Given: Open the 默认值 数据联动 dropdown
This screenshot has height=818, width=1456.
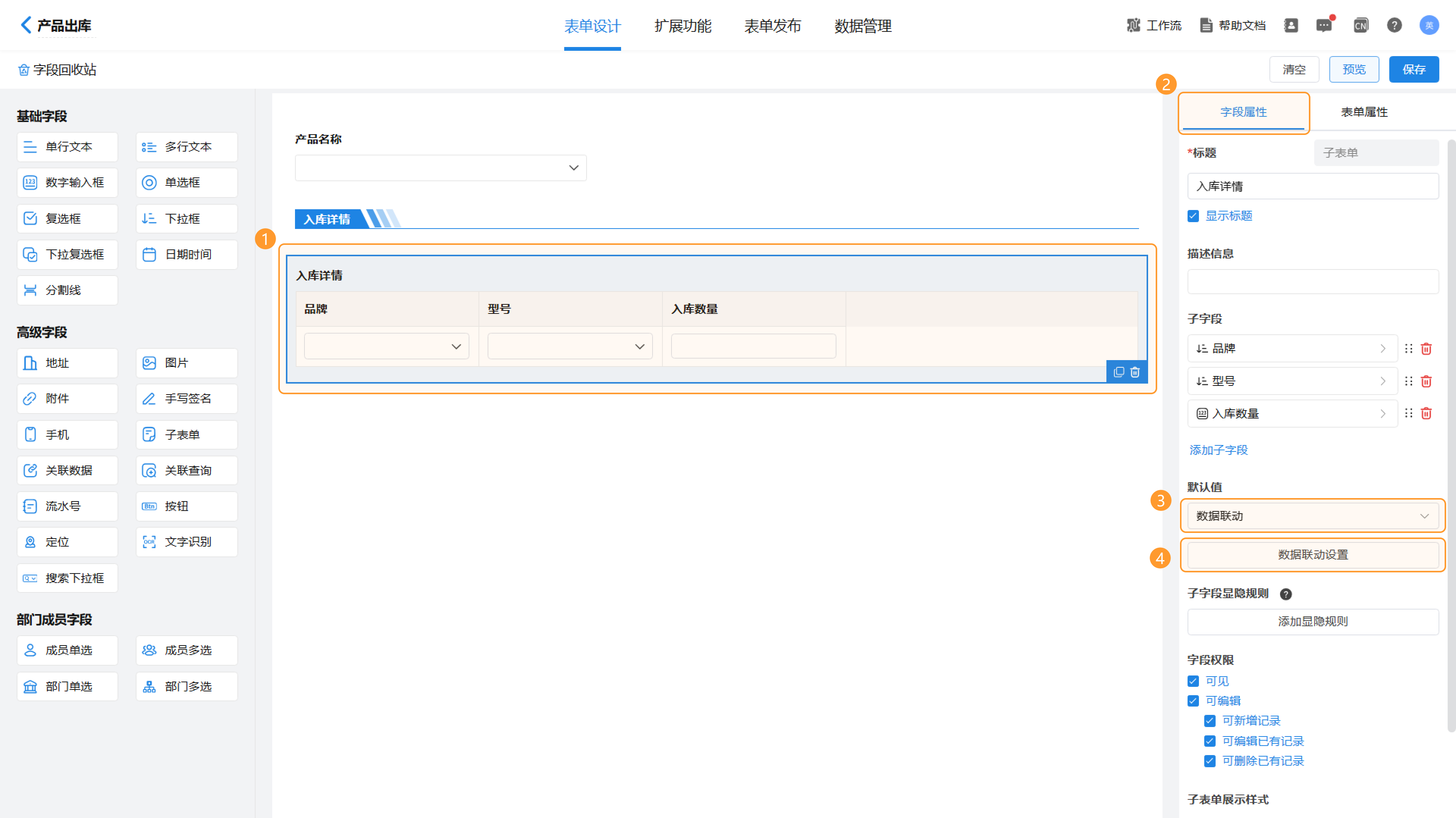Looking at the screenshot, I should tap(1312, 516).
